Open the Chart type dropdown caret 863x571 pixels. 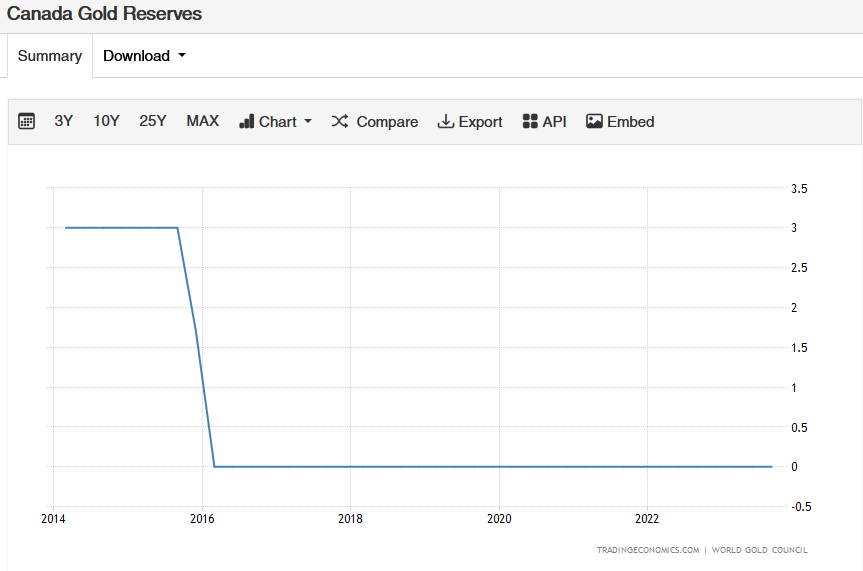click(x=308, y=121)
